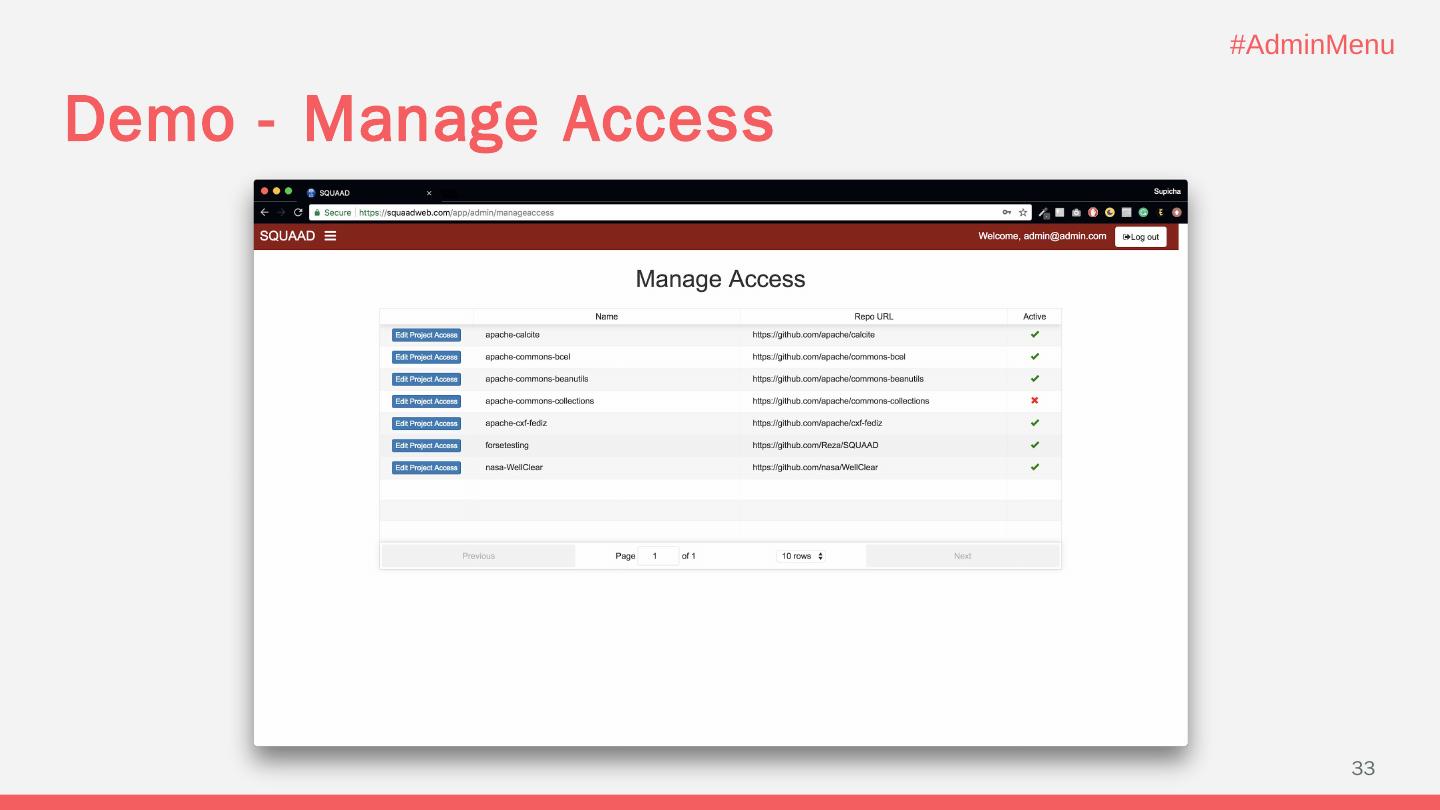Click the active check for apache-commons-beanutils
Screen dimensions: 1440x810
[1035, 379]
